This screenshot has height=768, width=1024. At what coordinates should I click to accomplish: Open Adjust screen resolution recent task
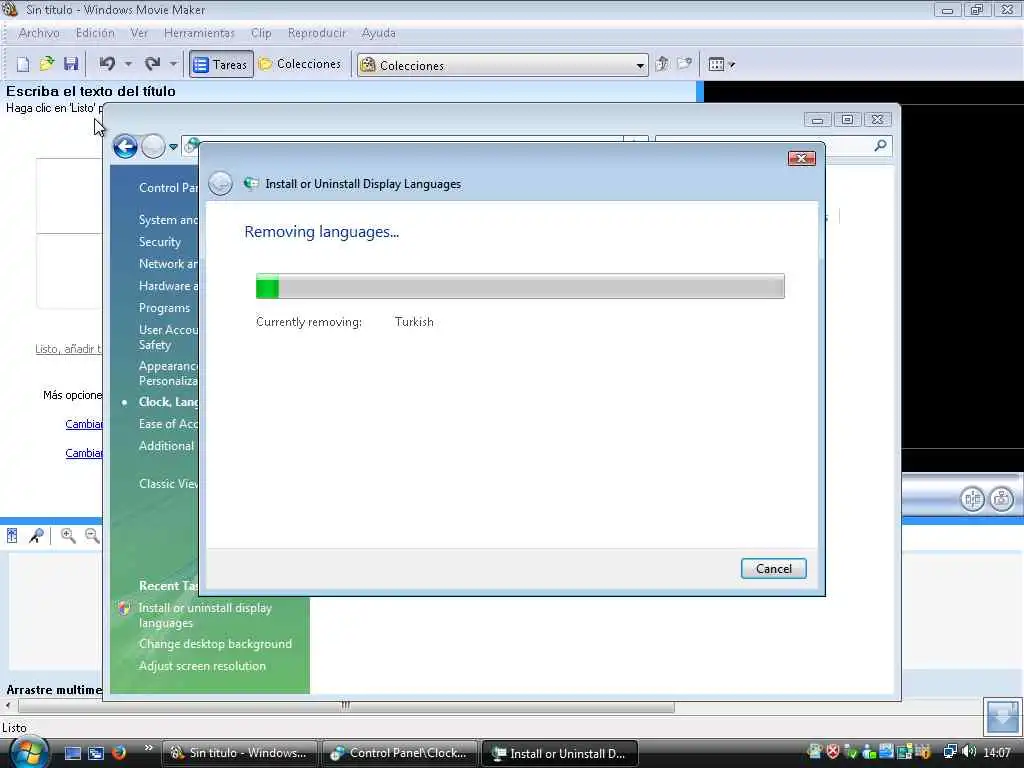(202, 666)
